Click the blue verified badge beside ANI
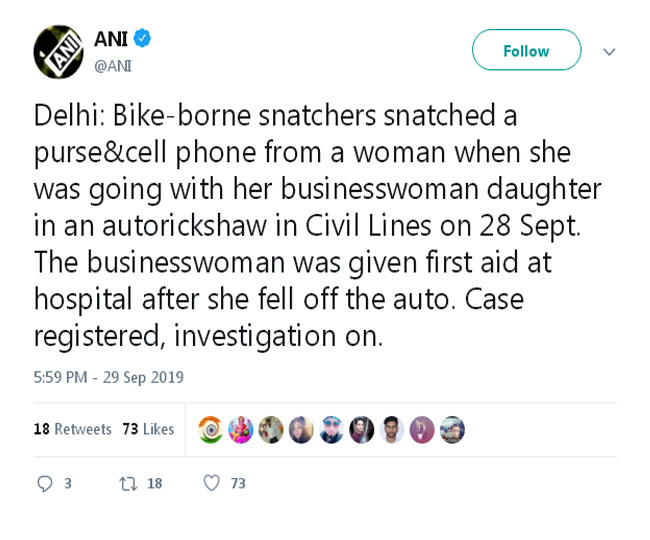 142,39
